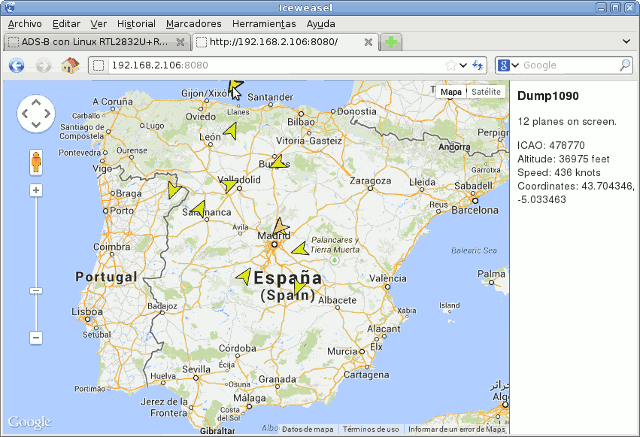Viewport: 640px width, 437px height.
Task: Pan the map down with bottom arrow
Action: click(36, 124)
